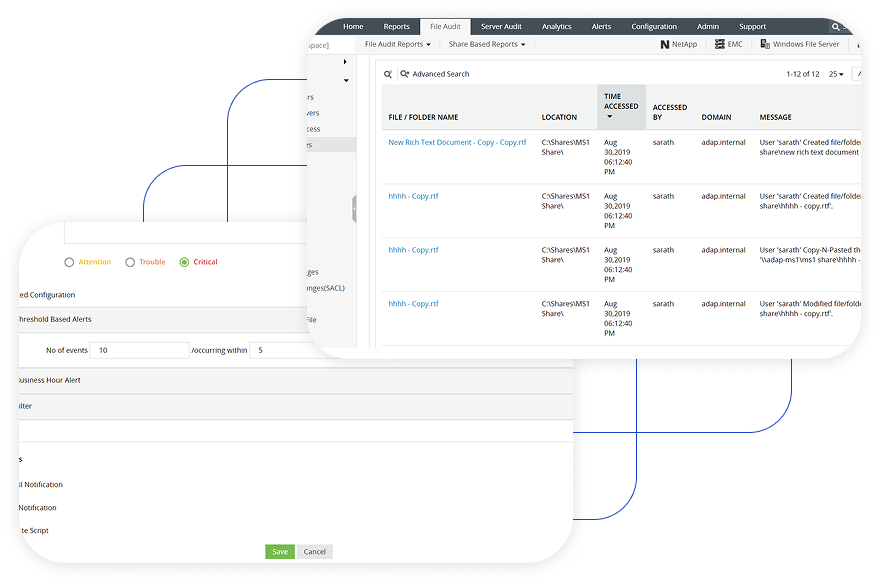Viewport: 880px width, 584px height.
Task: Open the 25 rows-per-page dropdown
Action: [835, 74]
